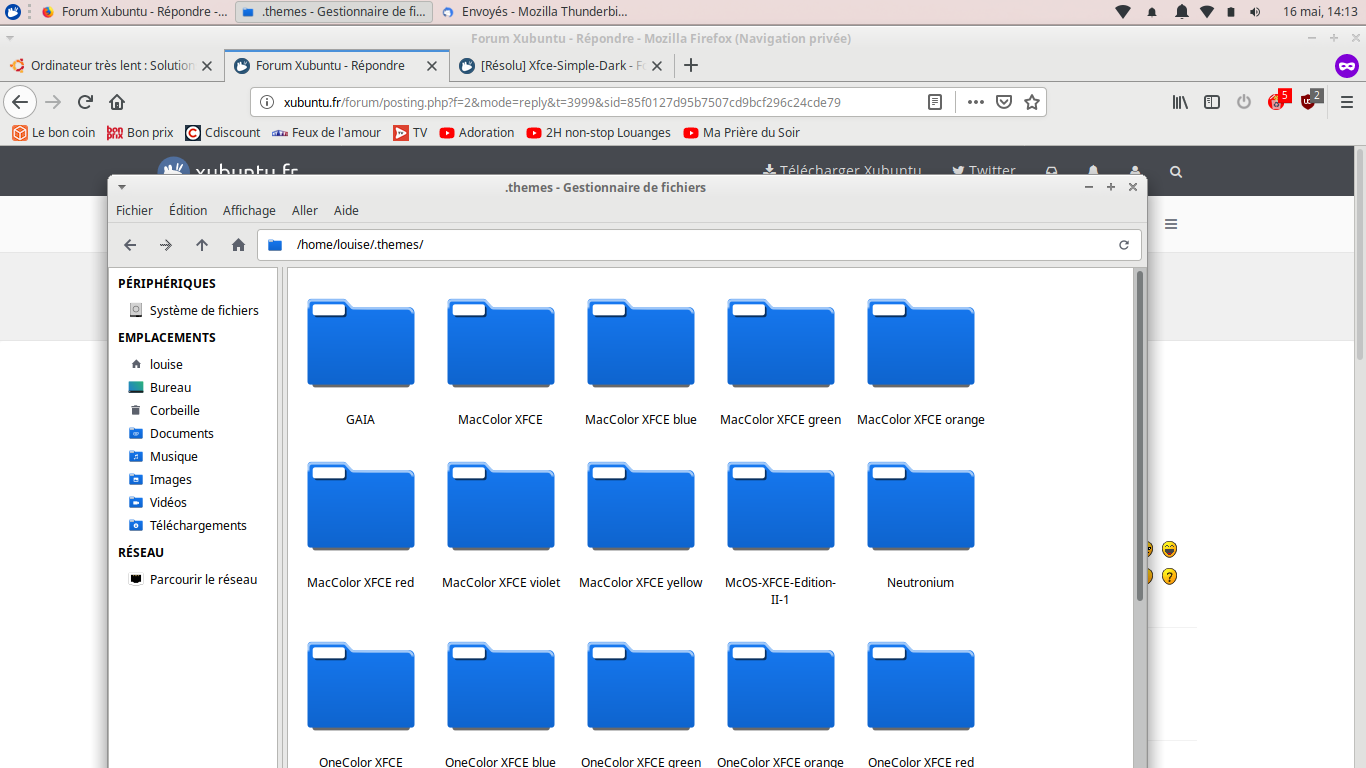
Task: Open the Édition menu
Action: (188, 210)
